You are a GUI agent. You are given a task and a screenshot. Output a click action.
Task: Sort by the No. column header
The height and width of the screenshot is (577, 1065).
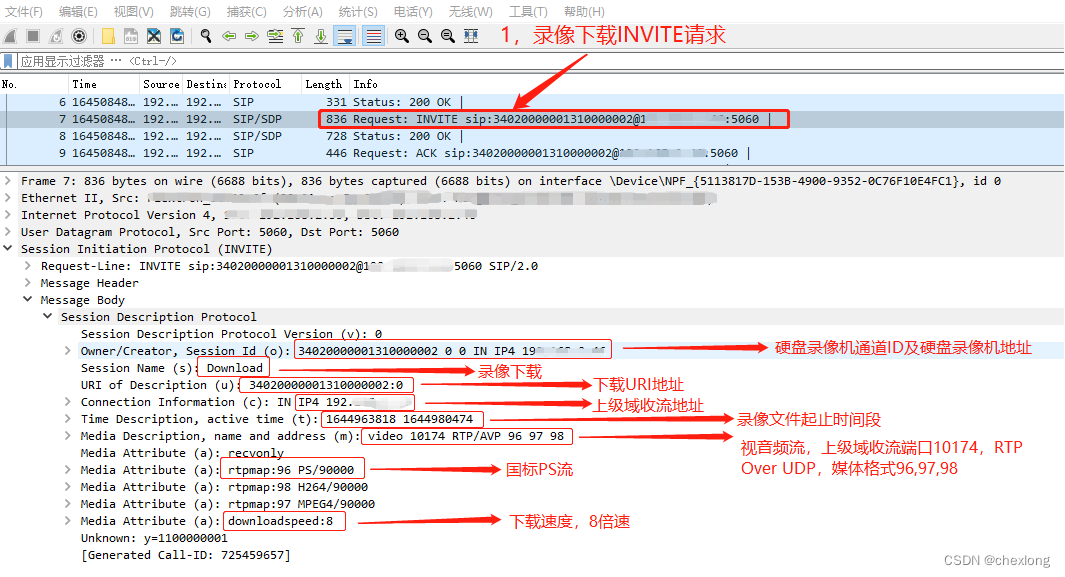pos(34,84)
